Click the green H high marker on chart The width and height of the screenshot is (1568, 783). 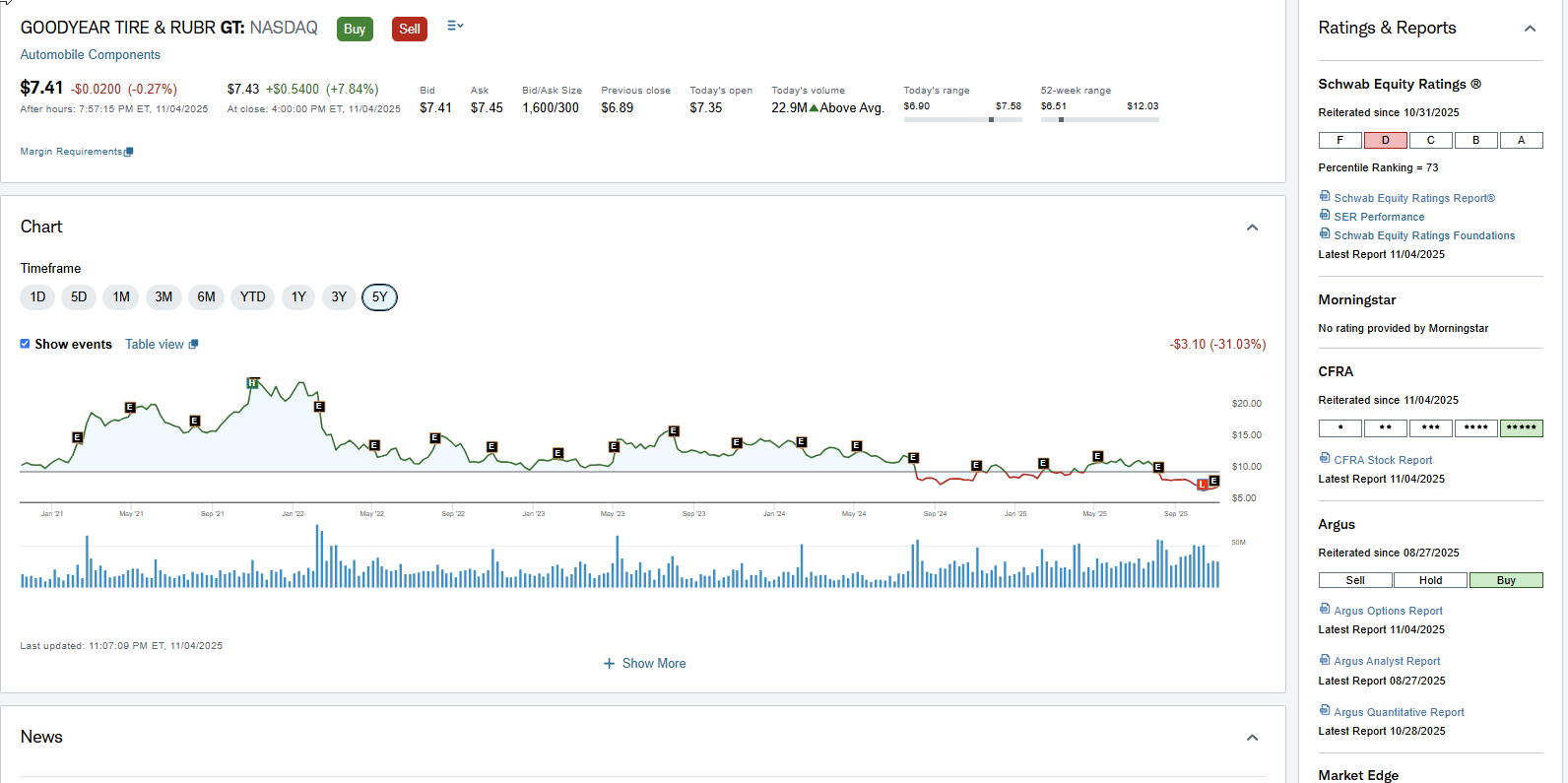253,383
